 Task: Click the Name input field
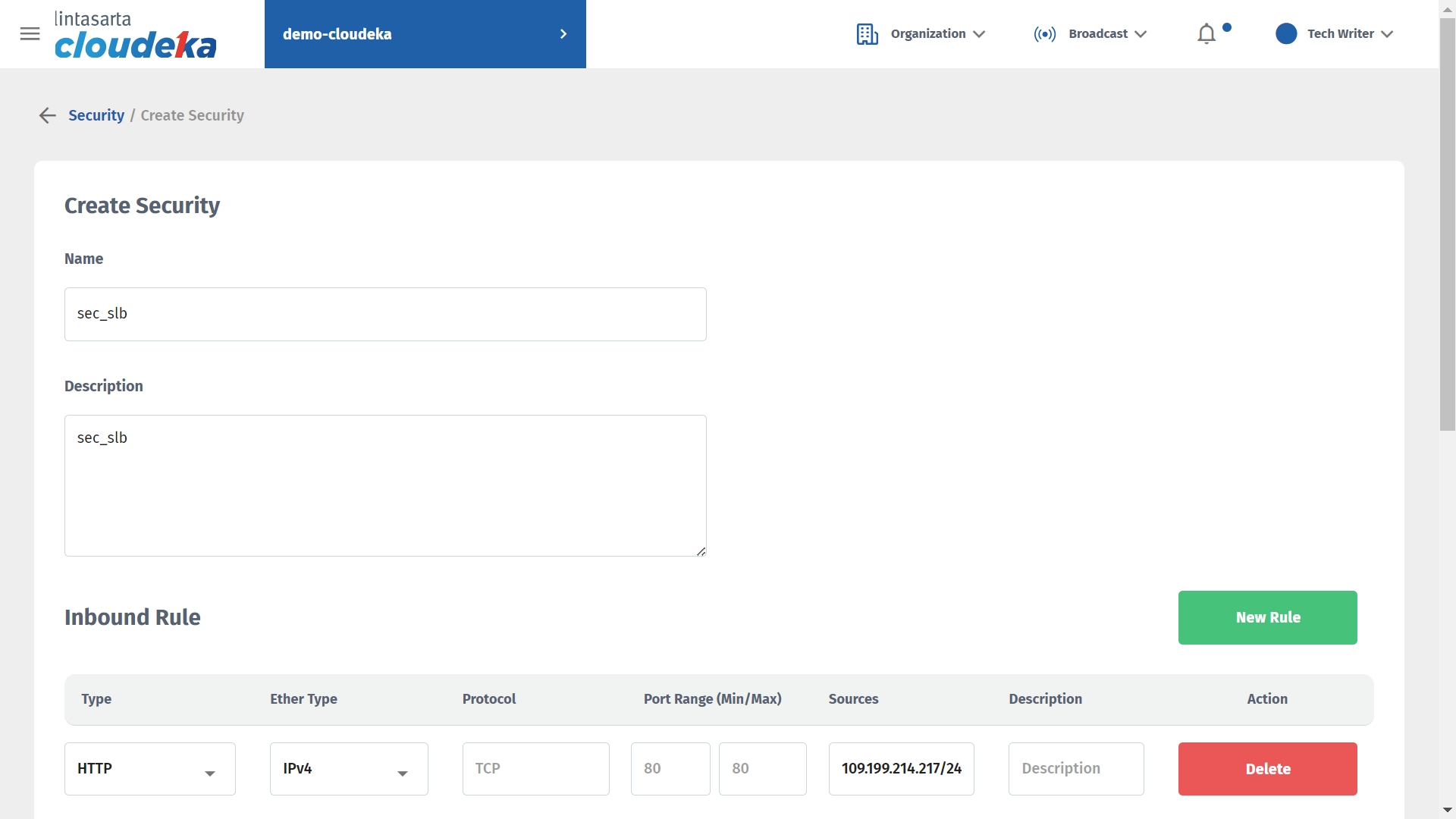click(385, 314)
